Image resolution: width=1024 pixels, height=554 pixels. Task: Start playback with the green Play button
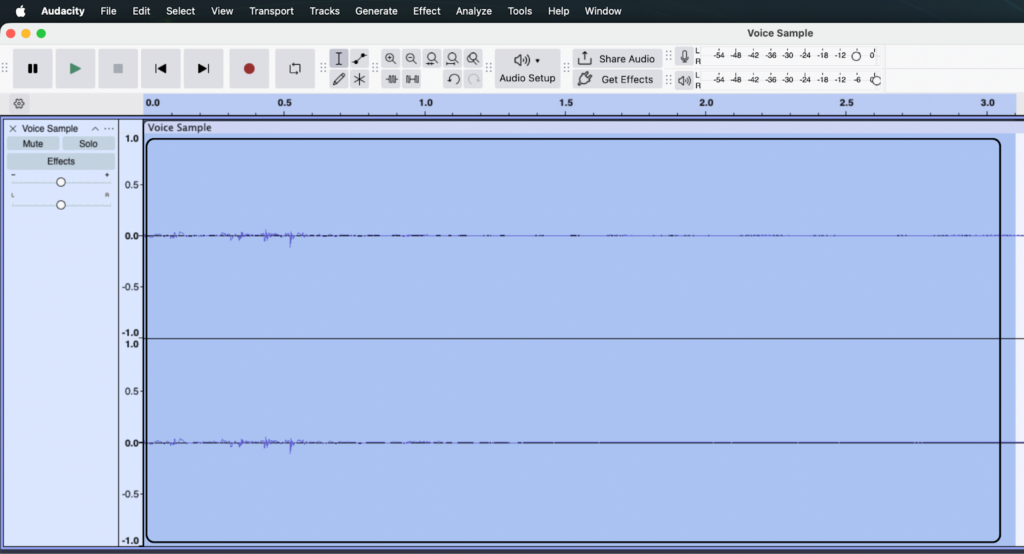(x=75, y=69)
